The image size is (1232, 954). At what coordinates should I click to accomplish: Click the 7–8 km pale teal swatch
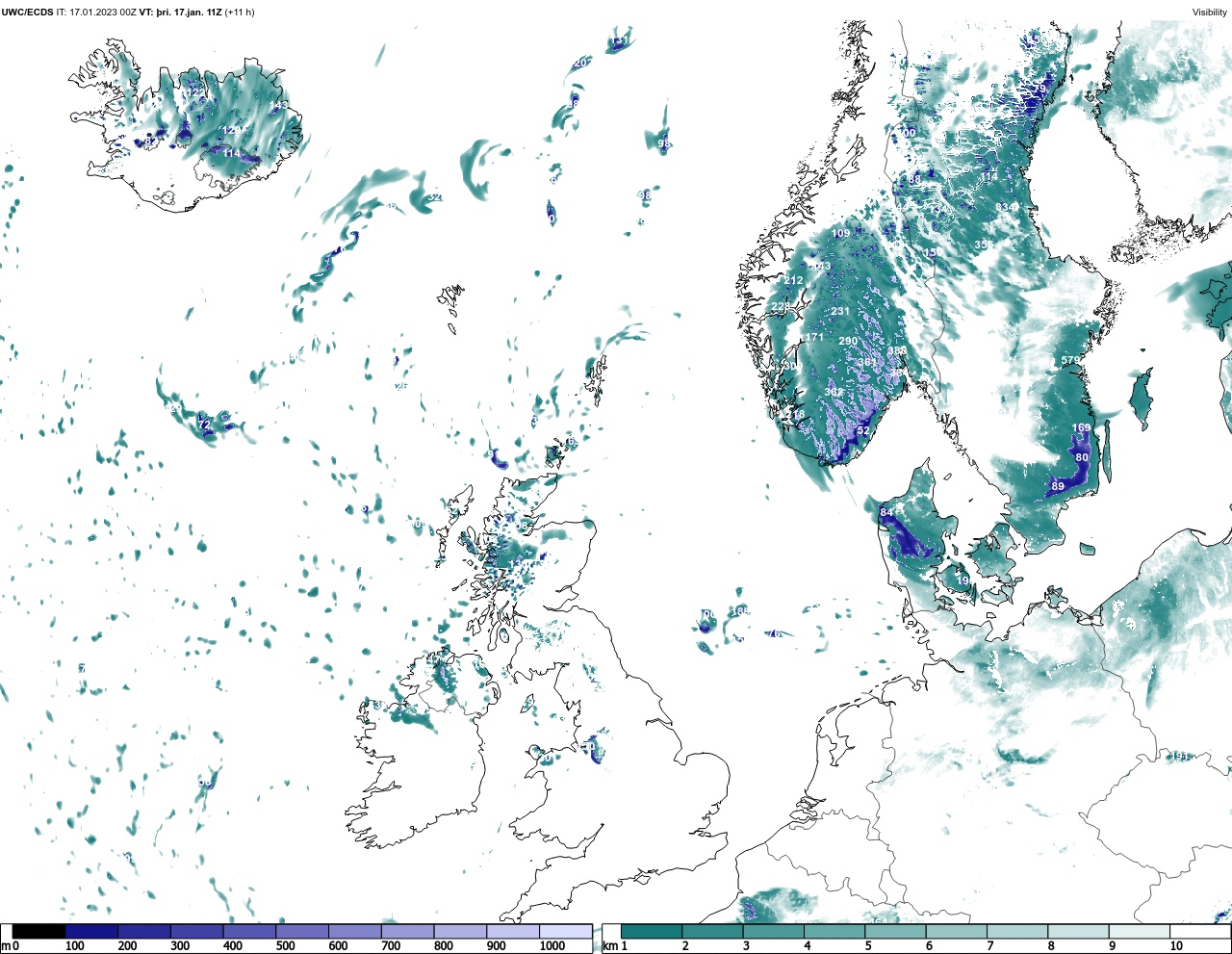pyautogui.click(x=1017, y=931)
